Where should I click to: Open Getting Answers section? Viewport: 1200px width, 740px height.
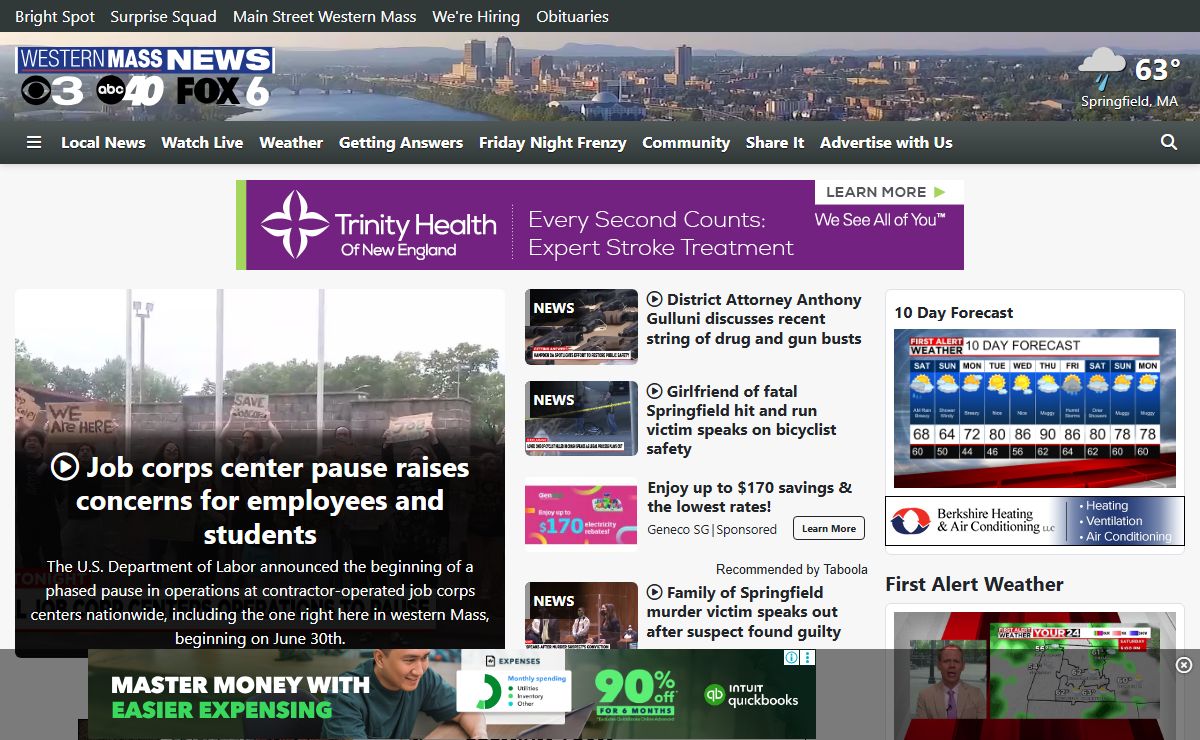(401, 142)
